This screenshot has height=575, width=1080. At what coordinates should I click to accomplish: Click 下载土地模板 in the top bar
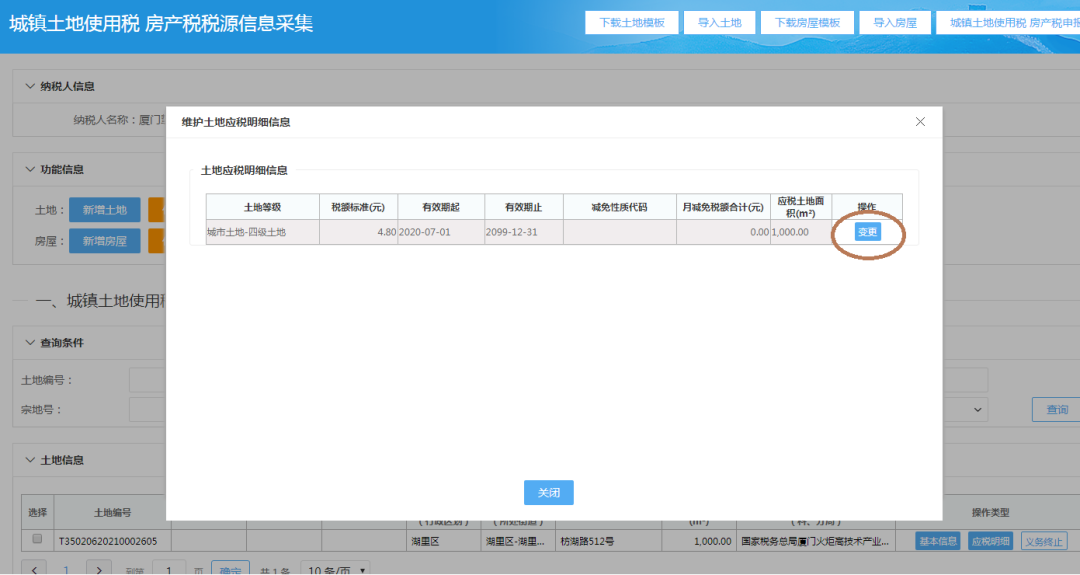pos(632,23)
